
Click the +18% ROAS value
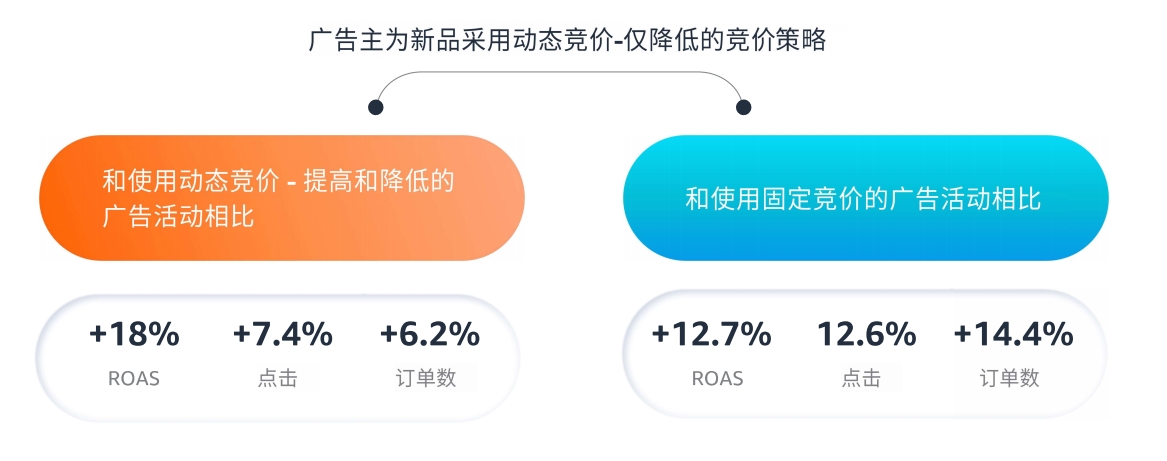[x=134, y=334]
